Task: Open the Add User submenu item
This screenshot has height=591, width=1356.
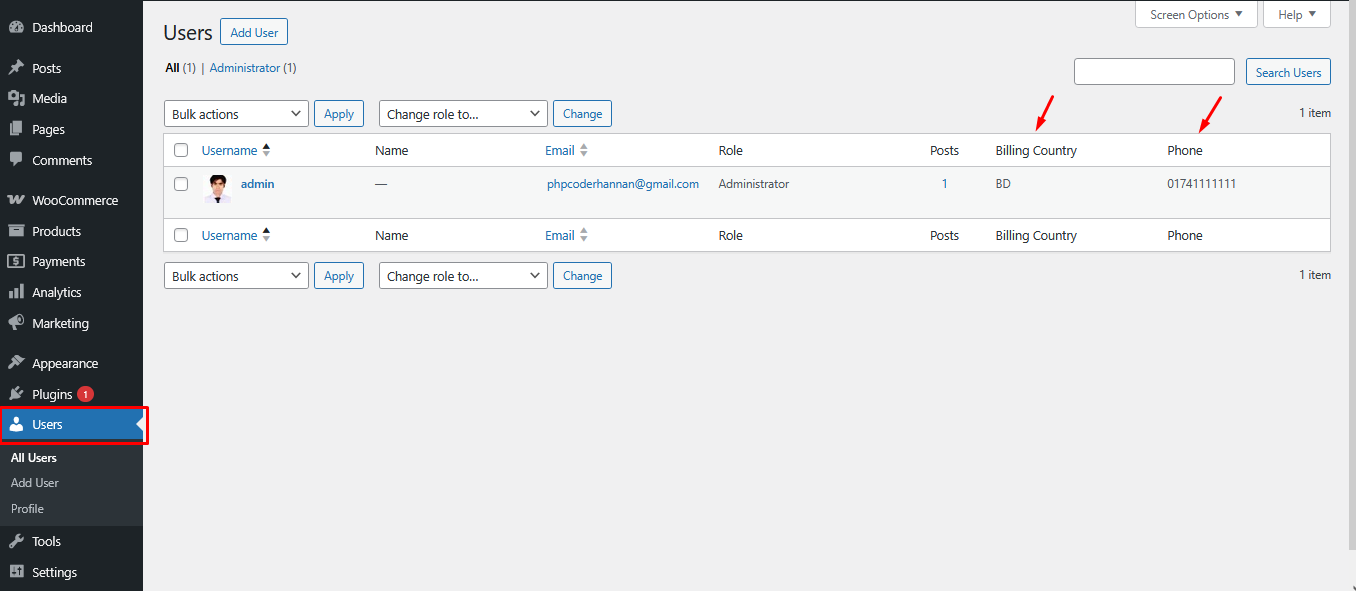Action: (35, 483)
